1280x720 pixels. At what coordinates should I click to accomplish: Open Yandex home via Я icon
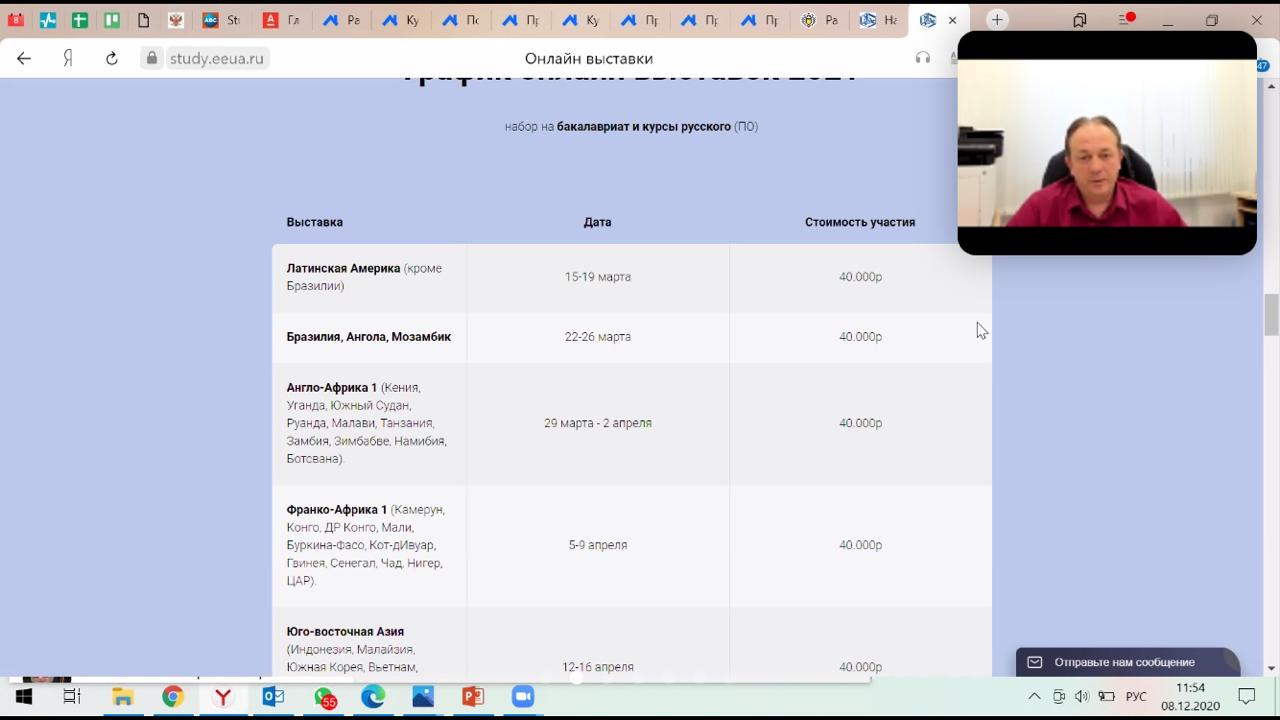68,58
